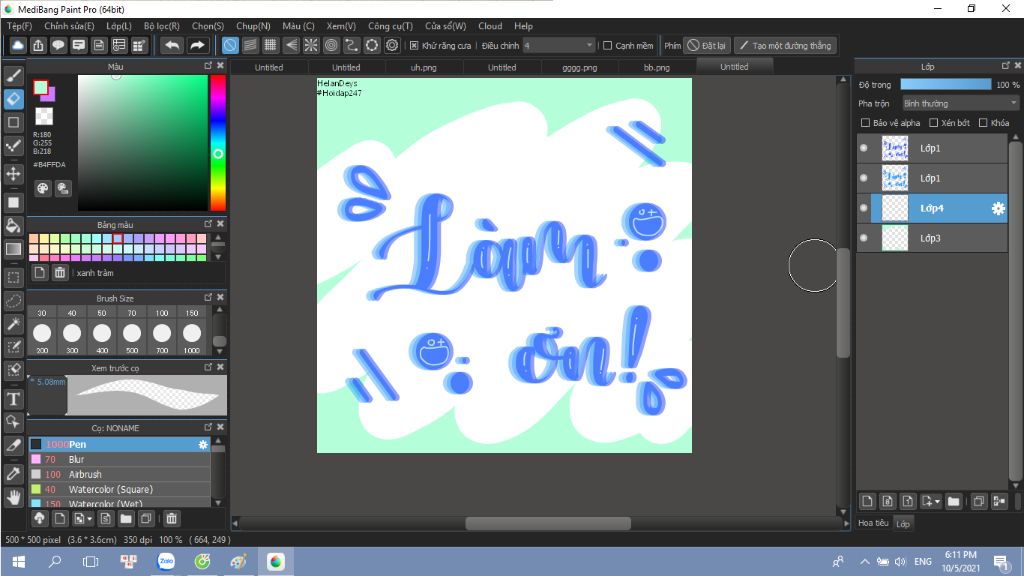Adjust the Độ trong opacity slider
The height and width of the screenshot is (576, 1024).
pos(945,84)
